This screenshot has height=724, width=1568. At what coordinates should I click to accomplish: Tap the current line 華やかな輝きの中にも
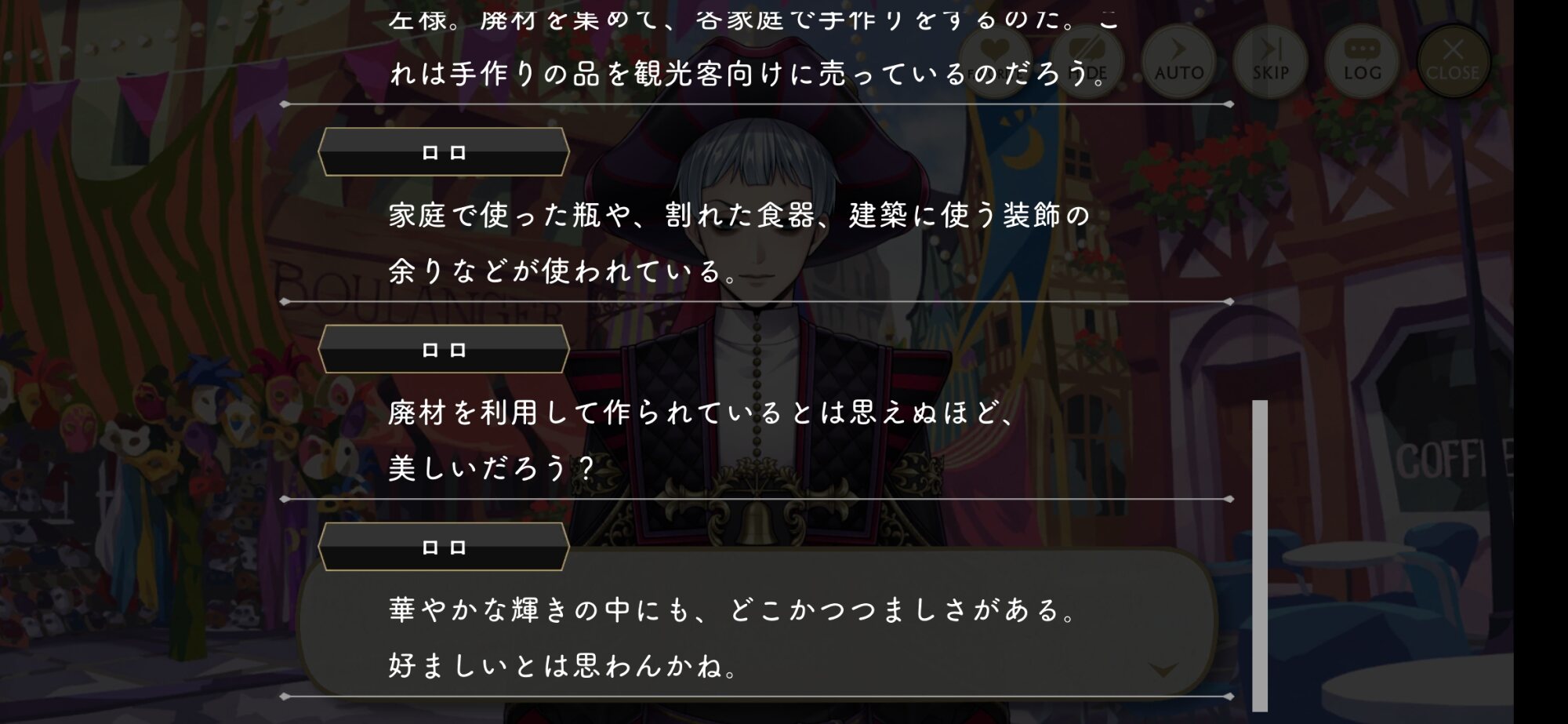[x=734, y=609]
